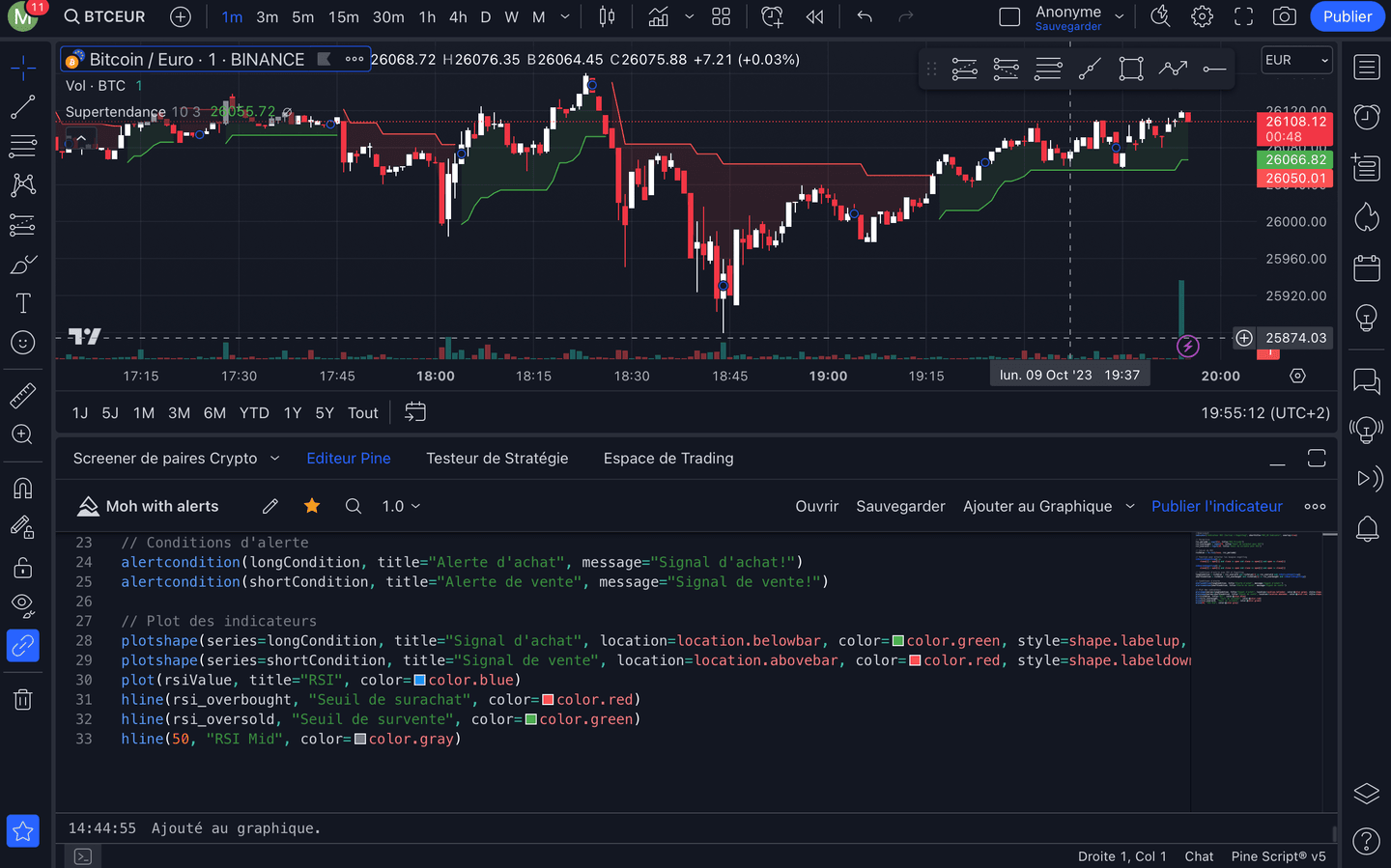Switch to the Testeur de Stratégie tab
Screen dimensions: 1391x868
click(497, 458)
